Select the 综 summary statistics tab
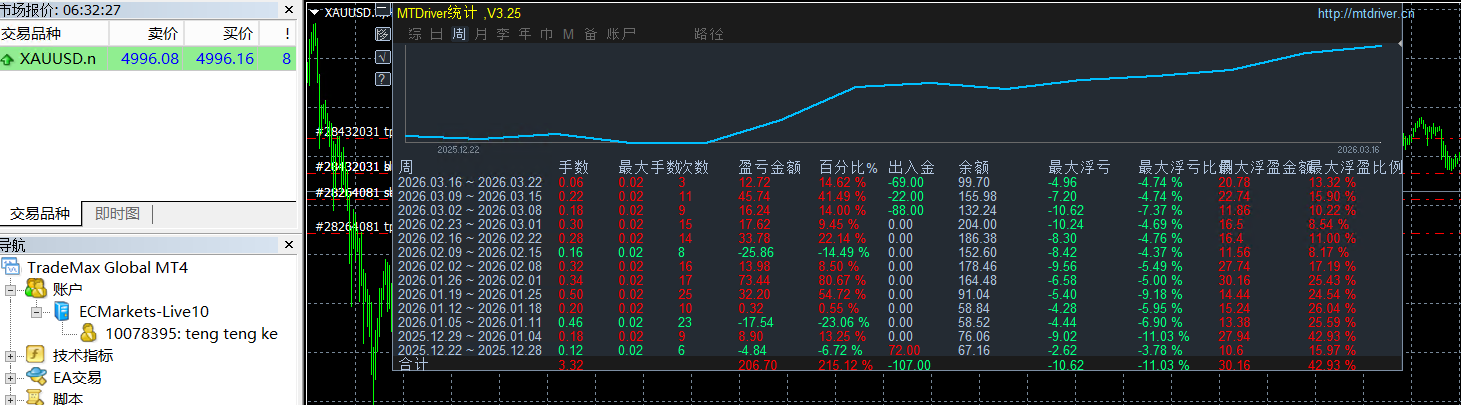The height and width of the screenshot is (405, 1461). coord(415,34)
